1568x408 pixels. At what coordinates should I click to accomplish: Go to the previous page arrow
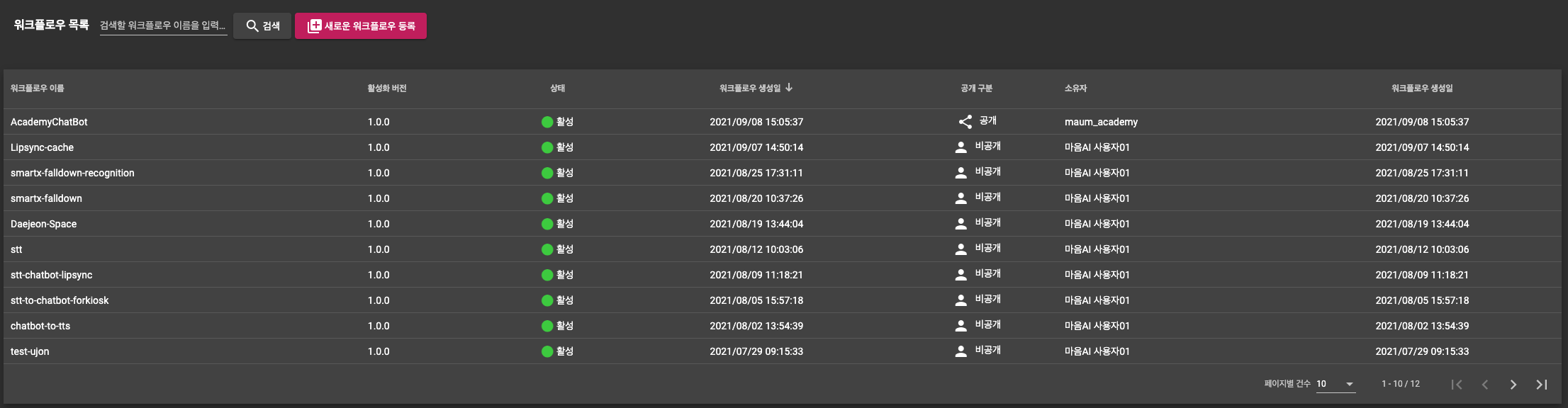point(1484,384)
